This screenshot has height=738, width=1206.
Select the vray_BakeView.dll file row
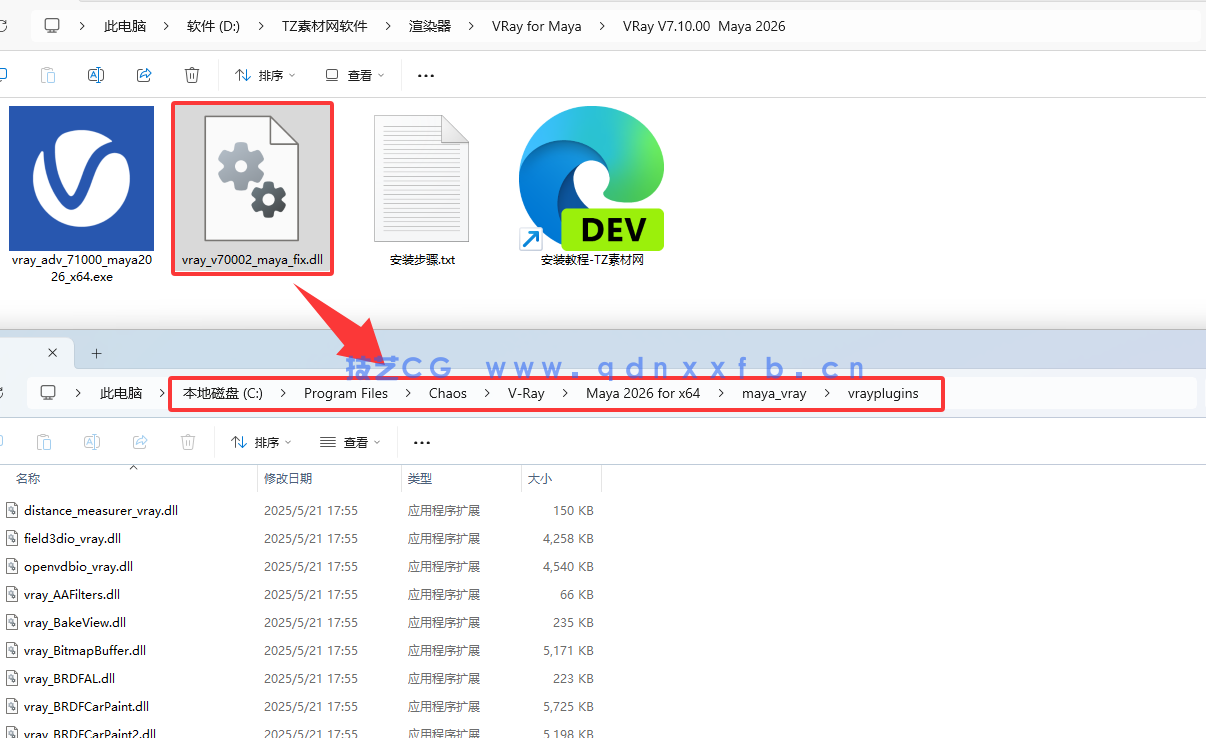tap(74, 622)
